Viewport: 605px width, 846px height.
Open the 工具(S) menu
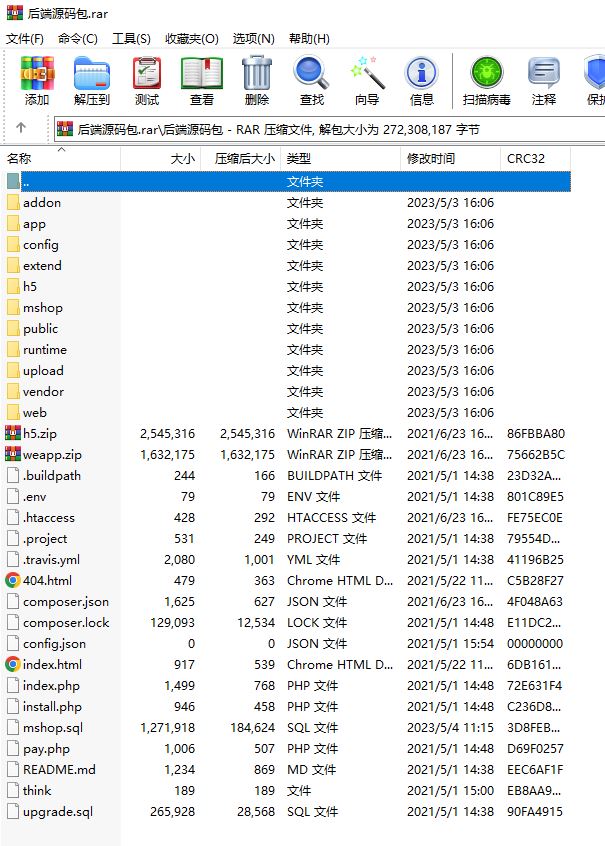tap(131, 39)
